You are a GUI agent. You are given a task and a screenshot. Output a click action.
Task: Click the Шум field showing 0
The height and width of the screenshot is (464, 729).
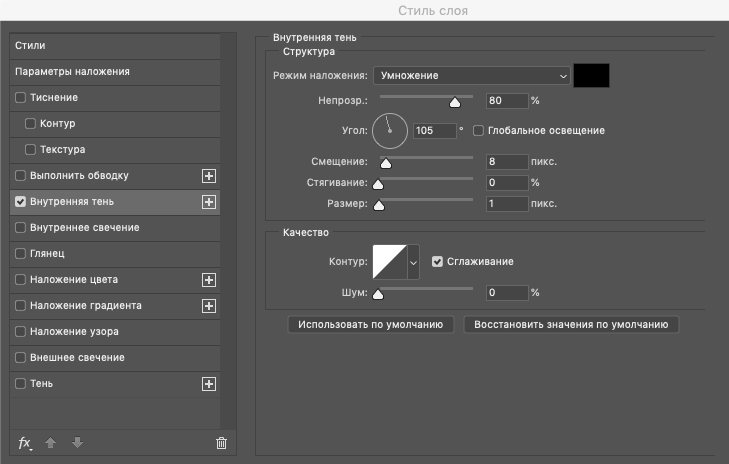pos(507,293)
